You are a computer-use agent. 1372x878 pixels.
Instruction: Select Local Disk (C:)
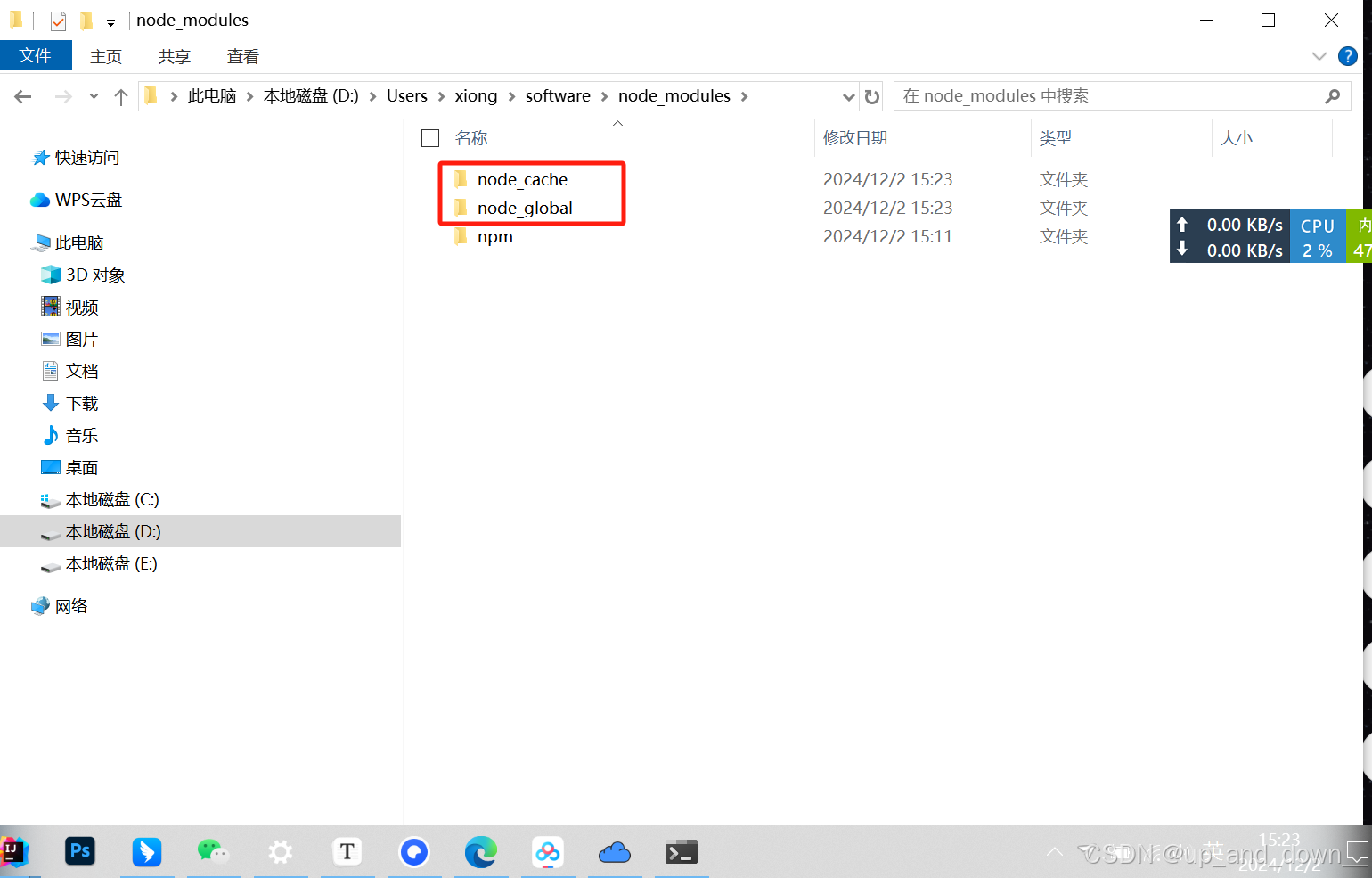(101, 499)
